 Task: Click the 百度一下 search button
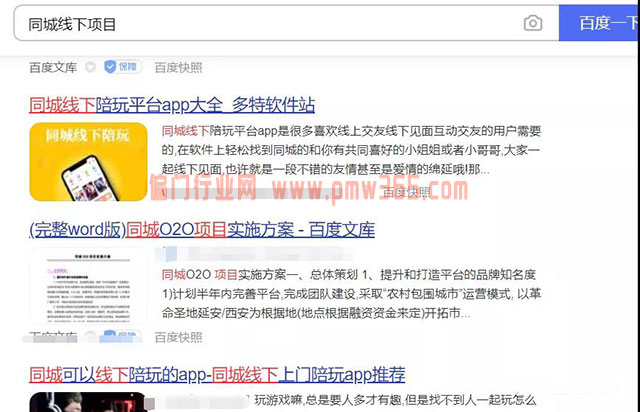[599, 23]
